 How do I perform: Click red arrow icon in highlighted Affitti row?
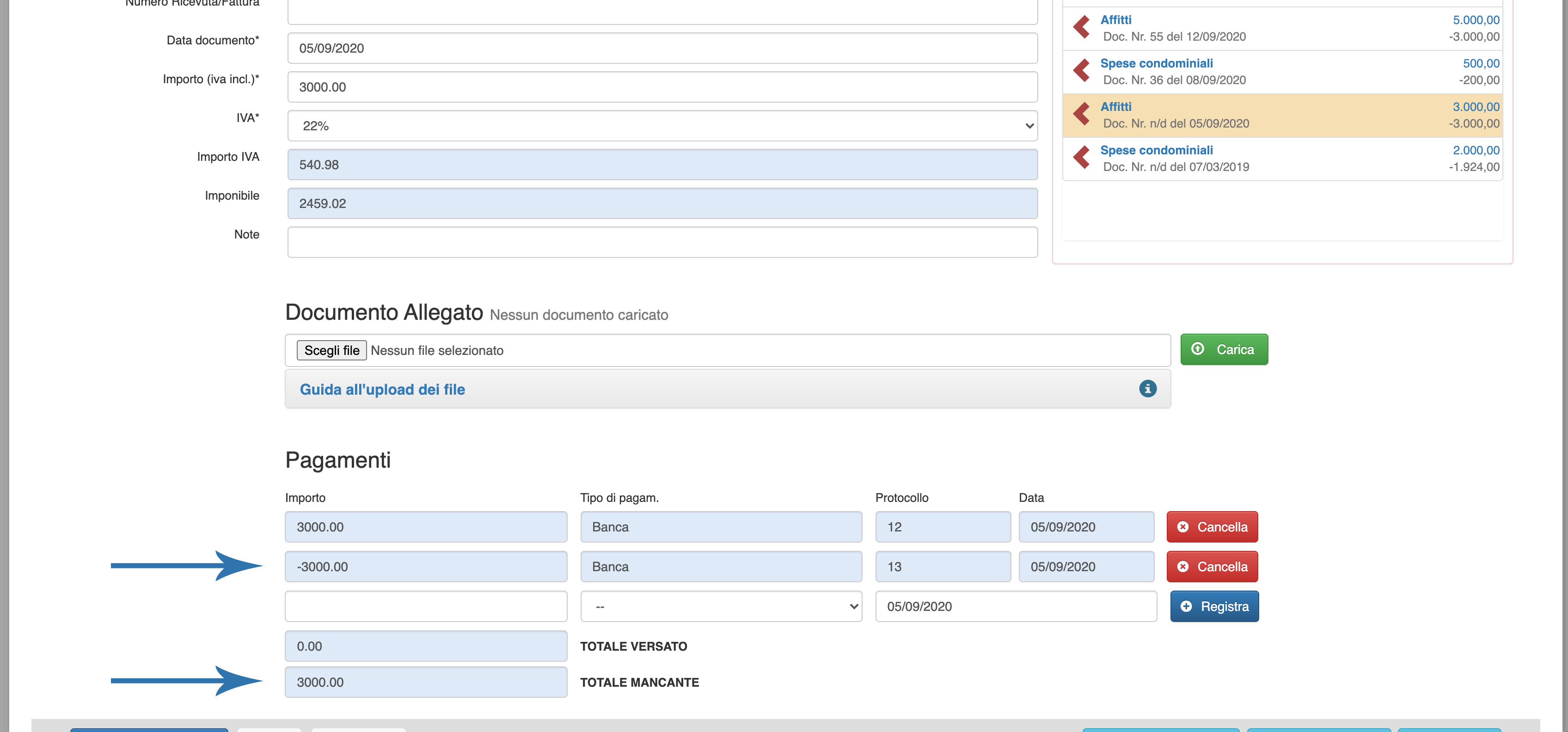point(1082,115)
